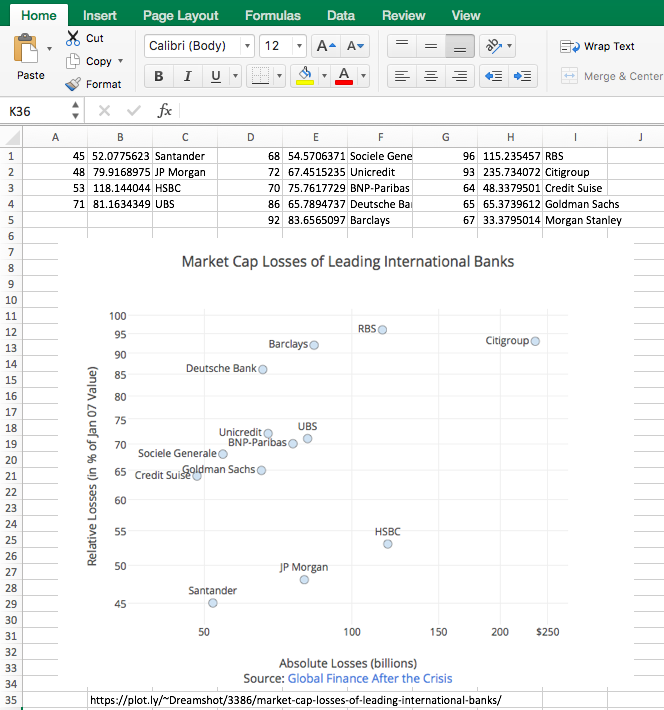Screen dimensions: 664x710
Task: Click the name box stepper arrows
Action: tap(75, 110)
